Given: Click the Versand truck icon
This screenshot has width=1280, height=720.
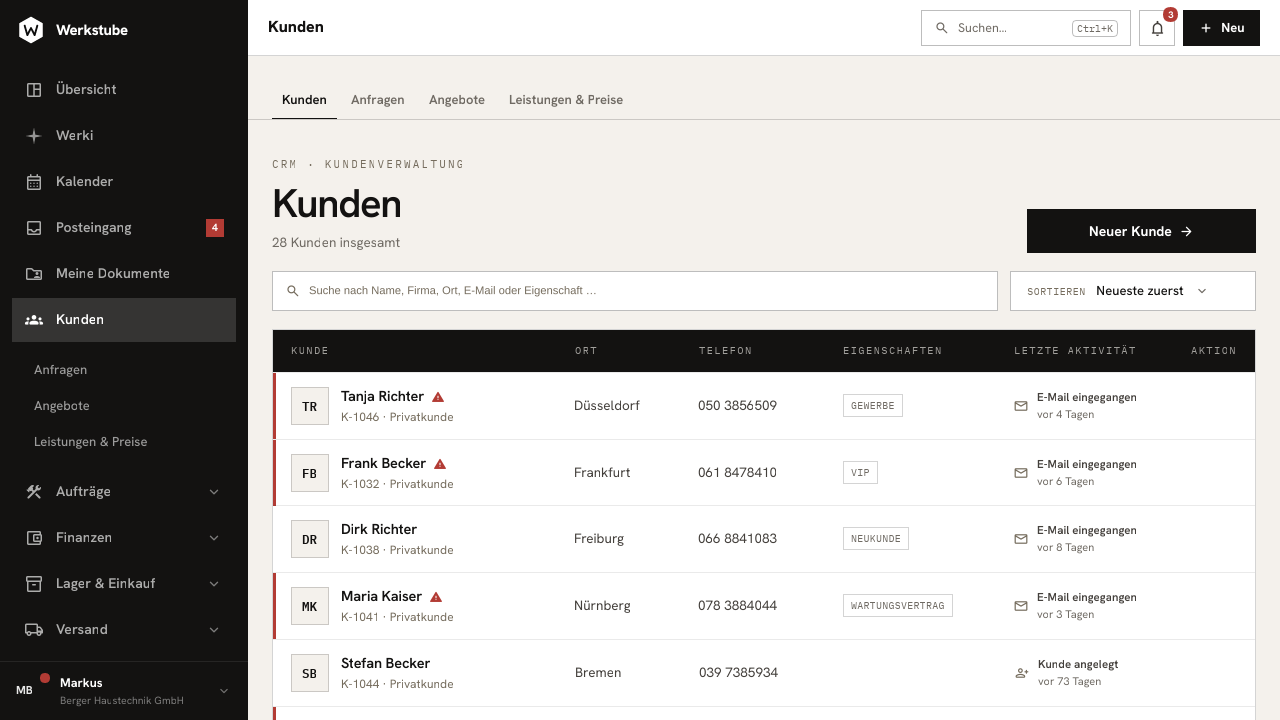Looking at the screenshot, I should [x=34, y=630].
